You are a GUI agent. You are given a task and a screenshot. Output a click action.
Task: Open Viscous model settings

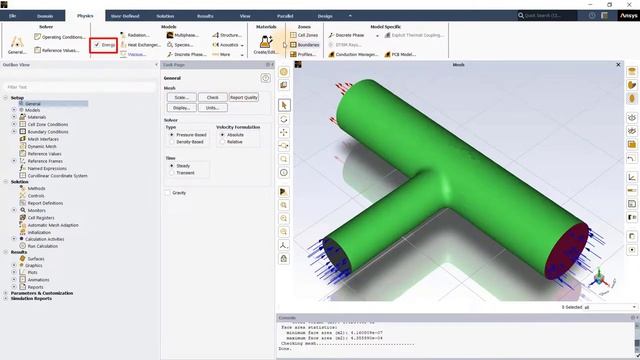[133, 54]
